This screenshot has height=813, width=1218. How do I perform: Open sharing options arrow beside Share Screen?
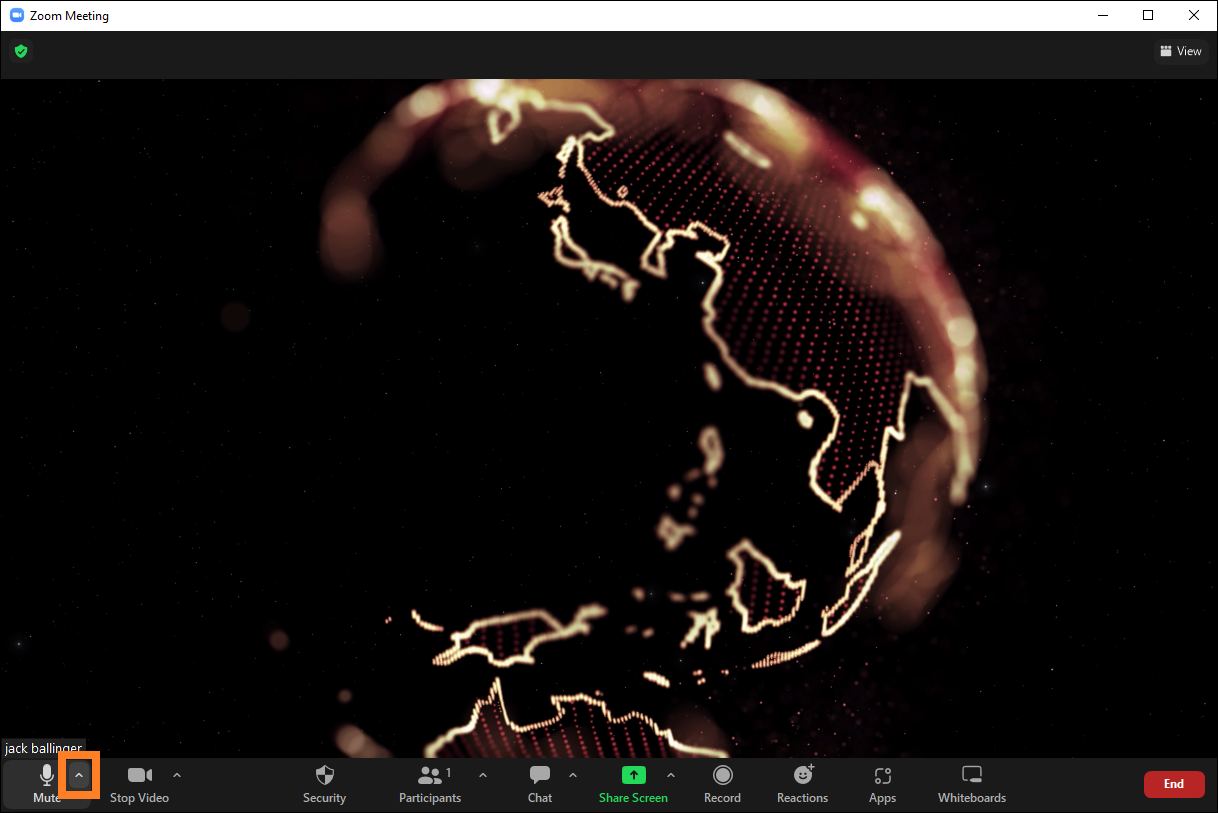[671, 775]
